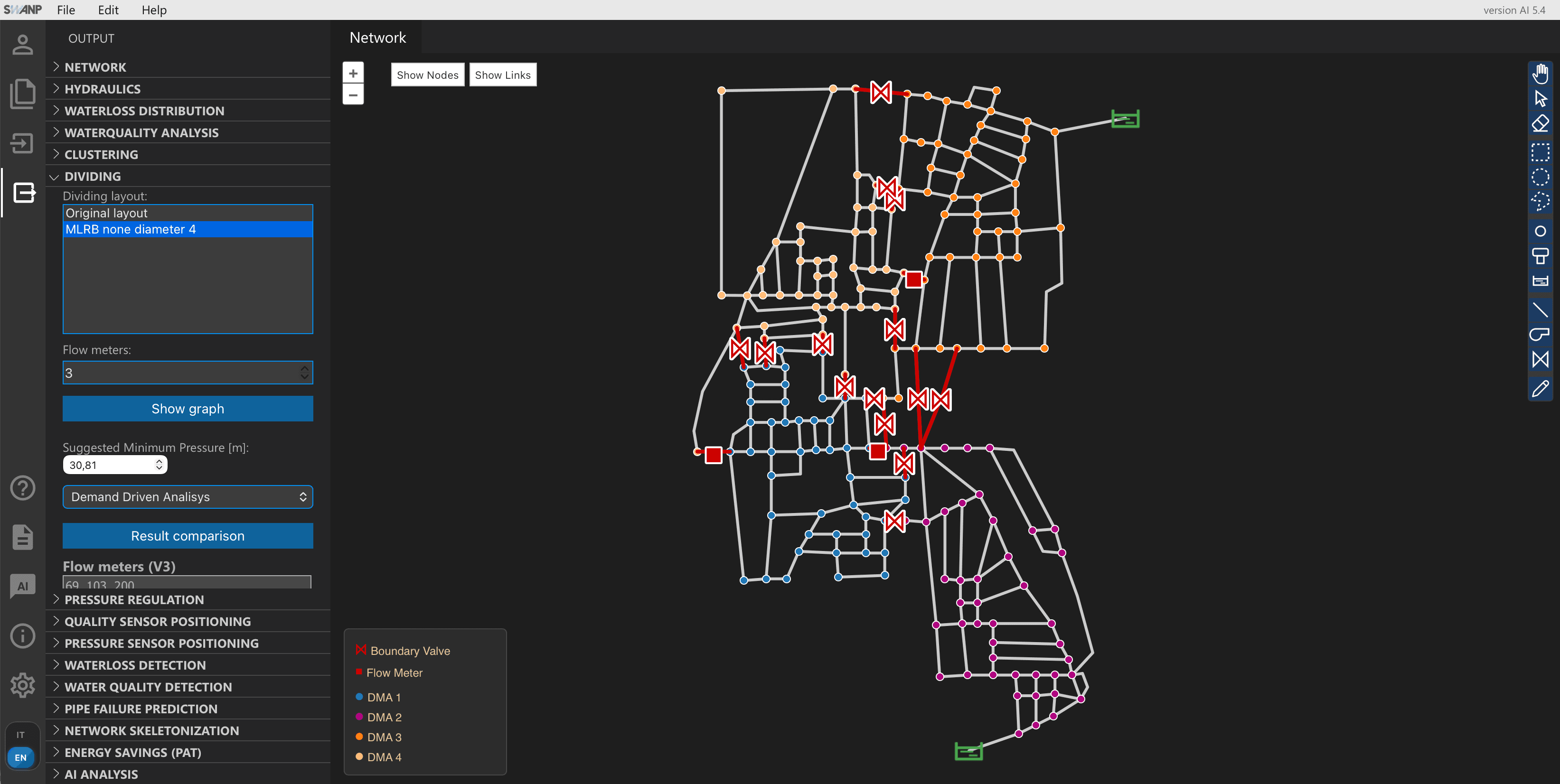
Task: Expand the CLUSTERING section
Action: 188,154
